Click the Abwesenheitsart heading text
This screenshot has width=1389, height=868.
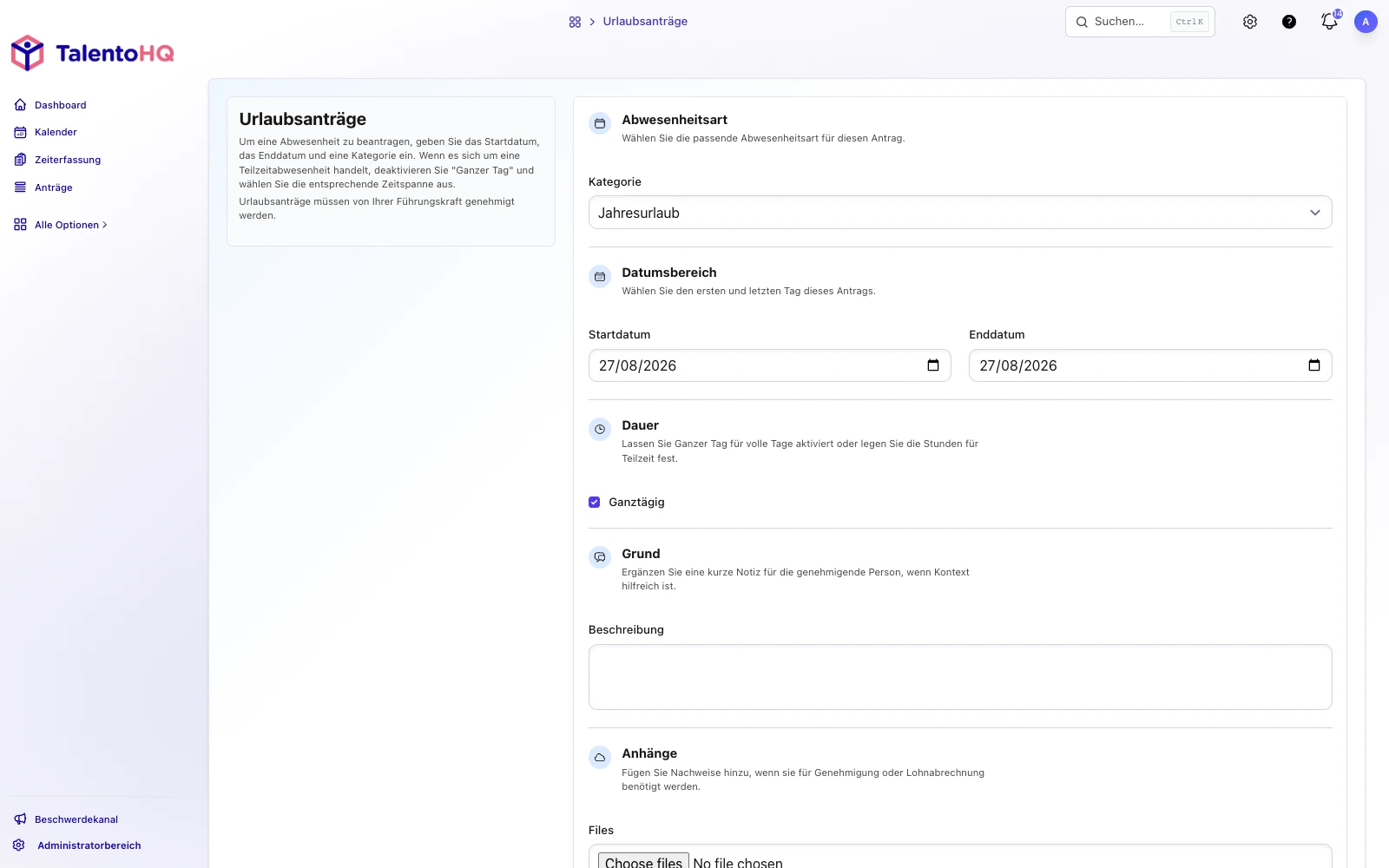point(675,120)
